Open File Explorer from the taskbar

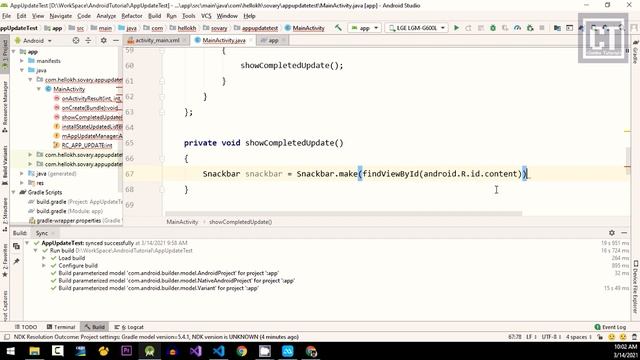[34, 351]
